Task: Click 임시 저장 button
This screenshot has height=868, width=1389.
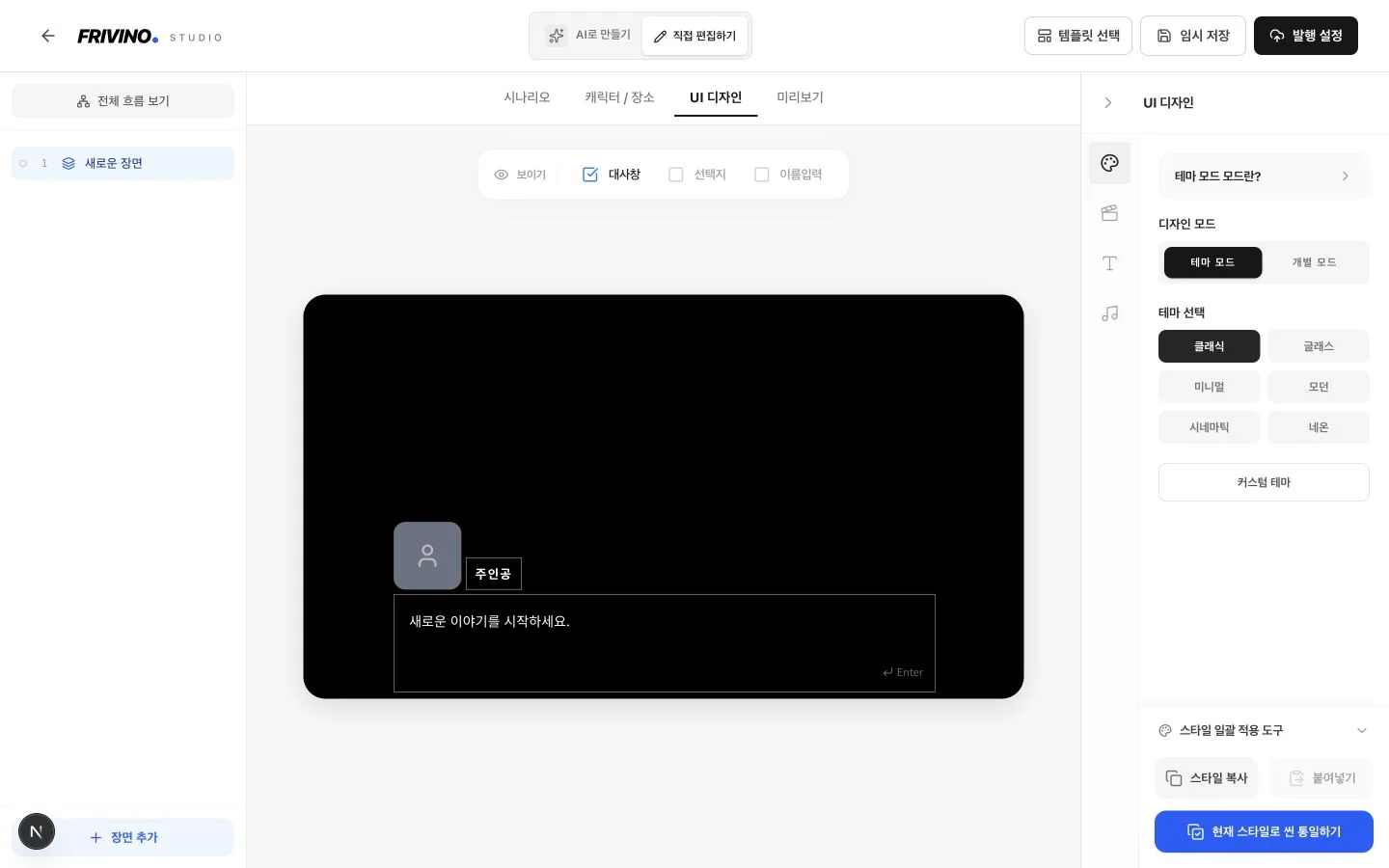Action: tap(1193, 36)
